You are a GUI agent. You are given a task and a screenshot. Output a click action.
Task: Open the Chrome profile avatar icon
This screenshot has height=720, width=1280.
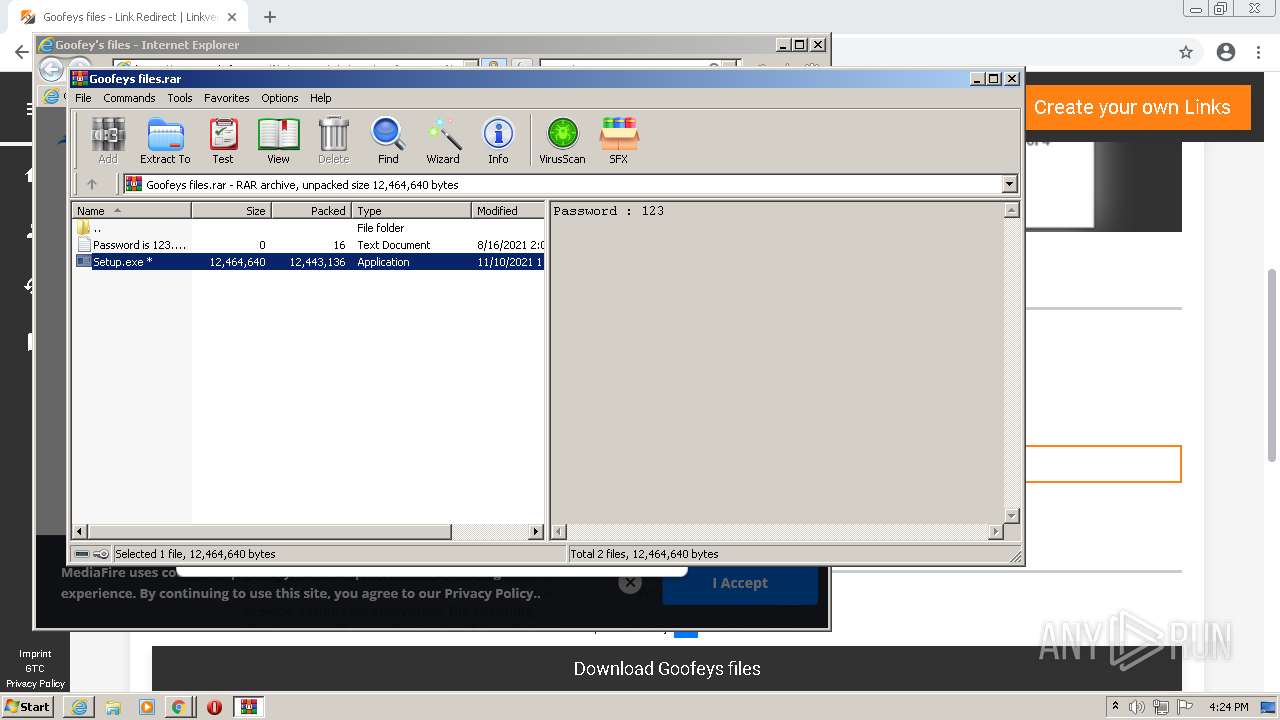[1226, 52]
